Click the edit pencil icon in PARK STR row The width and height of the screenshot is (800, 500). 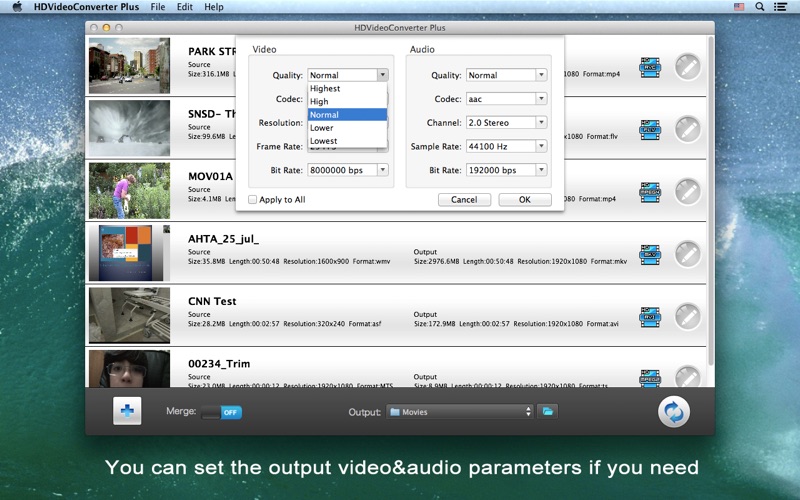pos(687,67)
